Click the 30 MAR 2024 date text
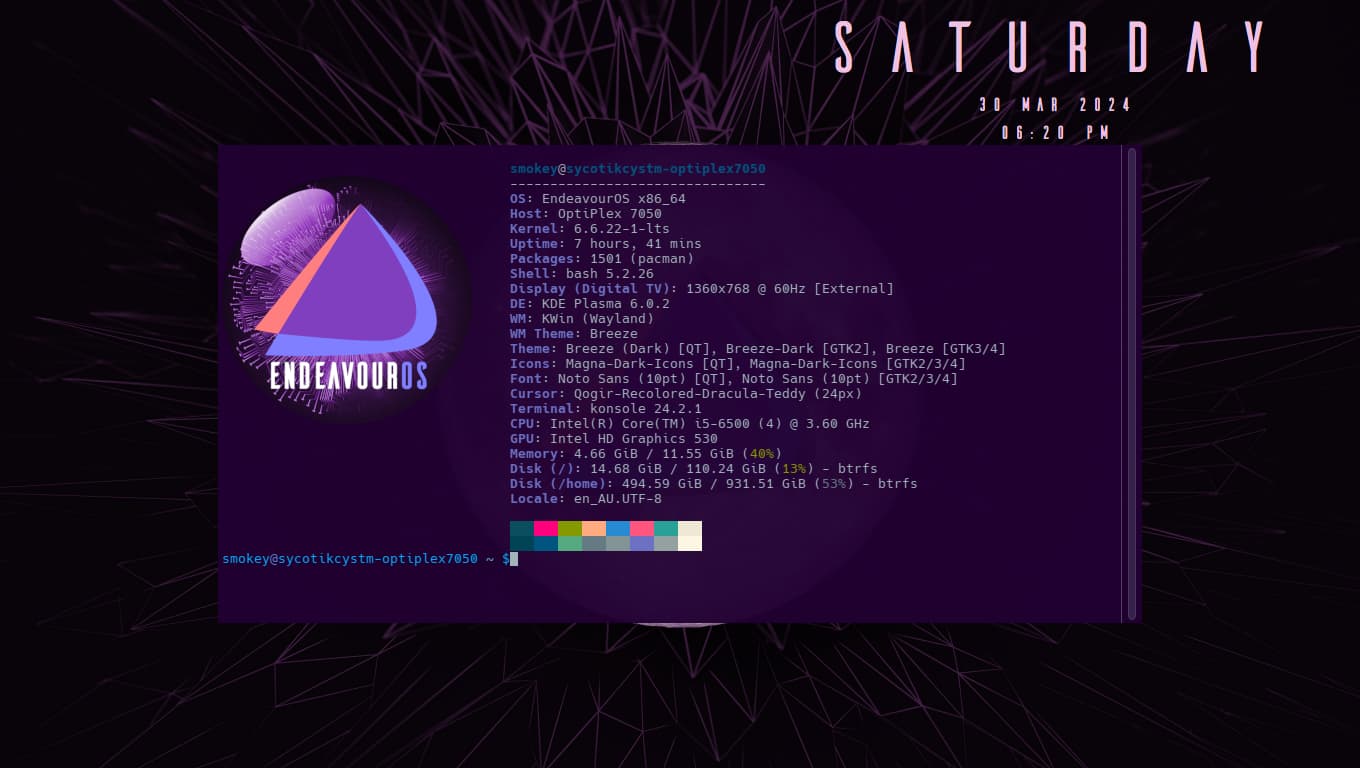Screen dimensions: 1360x768 (x=1055, y=105)
